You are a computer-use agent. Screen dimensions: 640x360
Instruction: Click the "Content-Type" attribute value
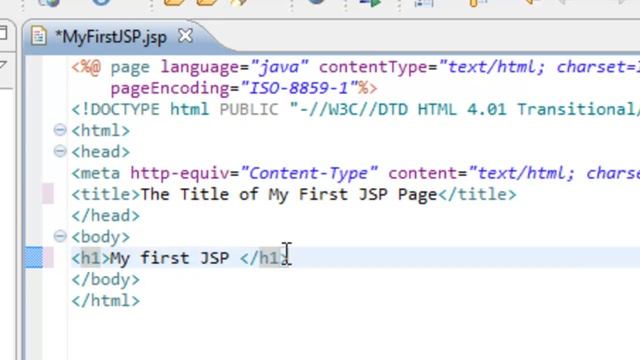tap(309, 173)
